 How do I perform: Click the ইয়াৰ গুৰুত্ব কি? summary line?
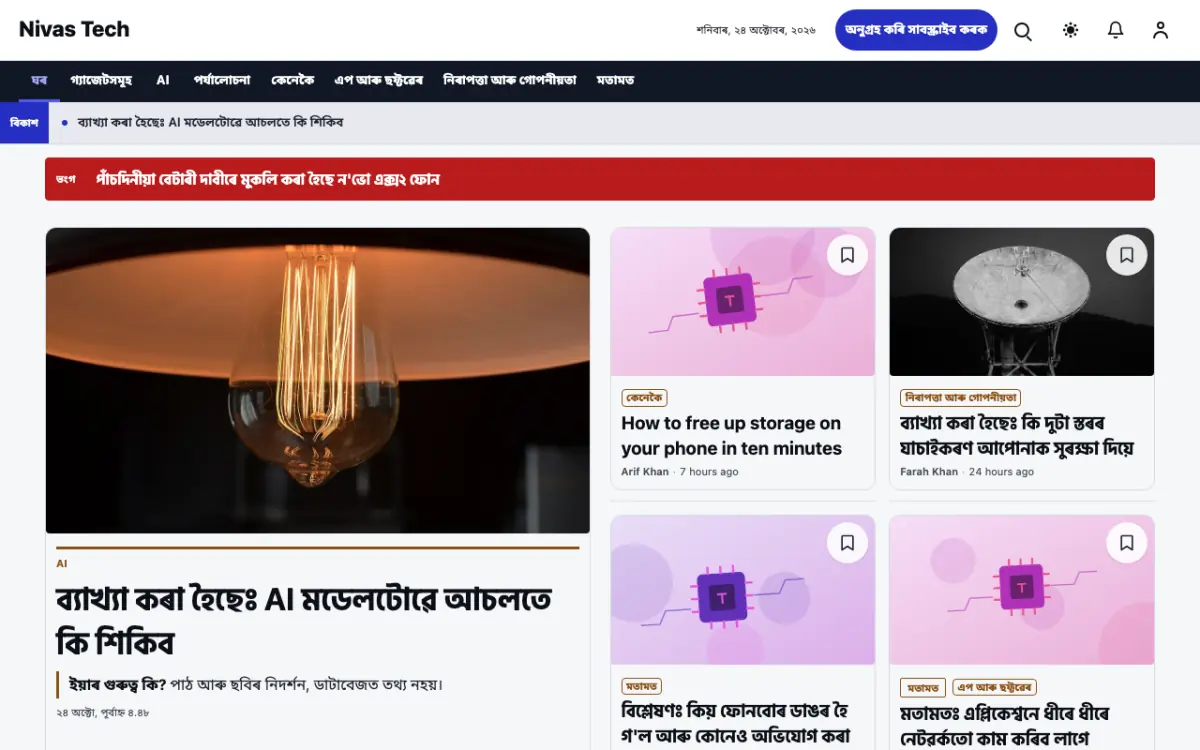coord(256,685)
